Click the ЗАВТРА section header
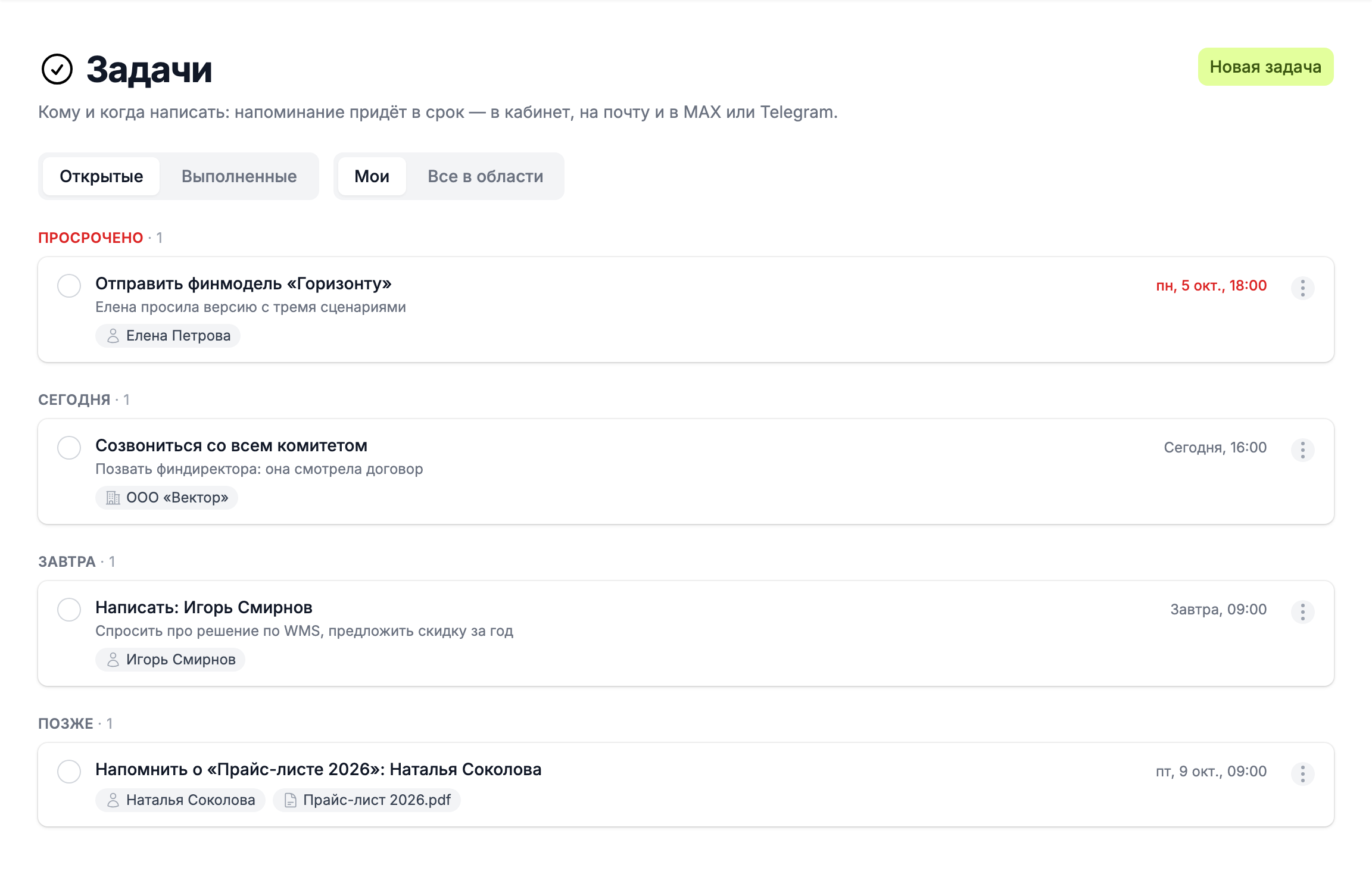1372x874 pixels. coord(67,561)
